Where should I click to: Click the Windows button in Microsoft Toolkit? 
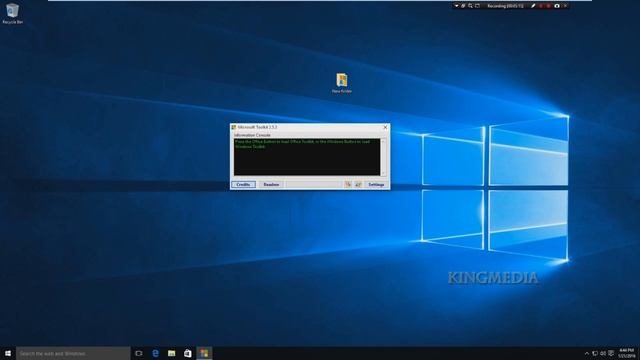pyautogui.click(x=358, y=184)
